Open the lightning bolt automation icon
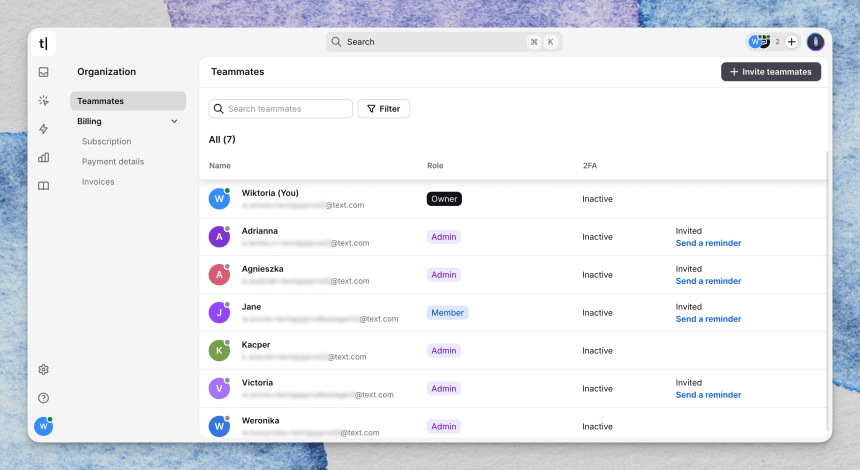Image resolution: width=860 pixels, height=470 pixels. pos(43,129)
